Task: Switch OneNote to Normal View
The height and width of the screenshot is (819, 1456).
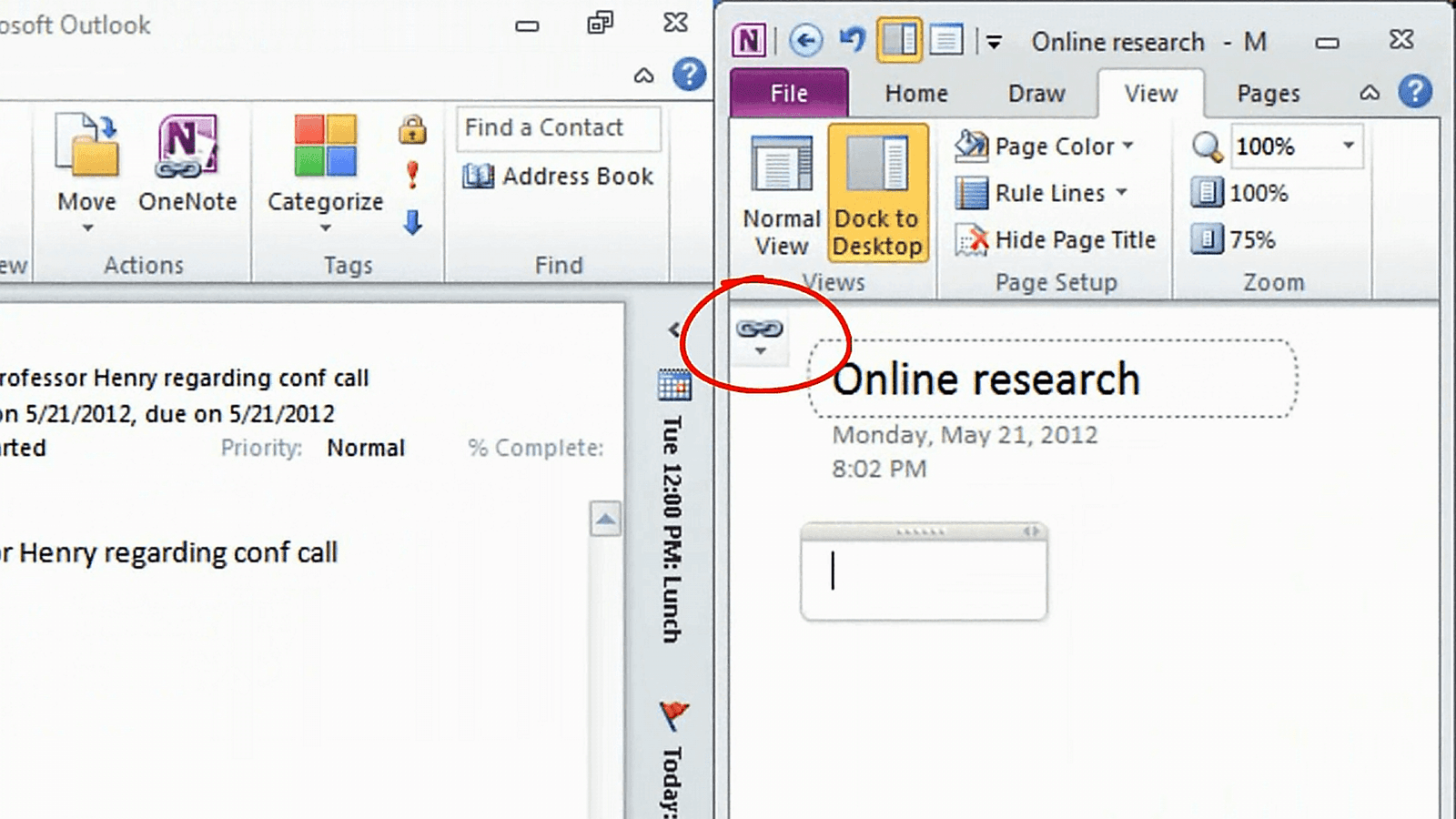Action: (x=780, y=191)
